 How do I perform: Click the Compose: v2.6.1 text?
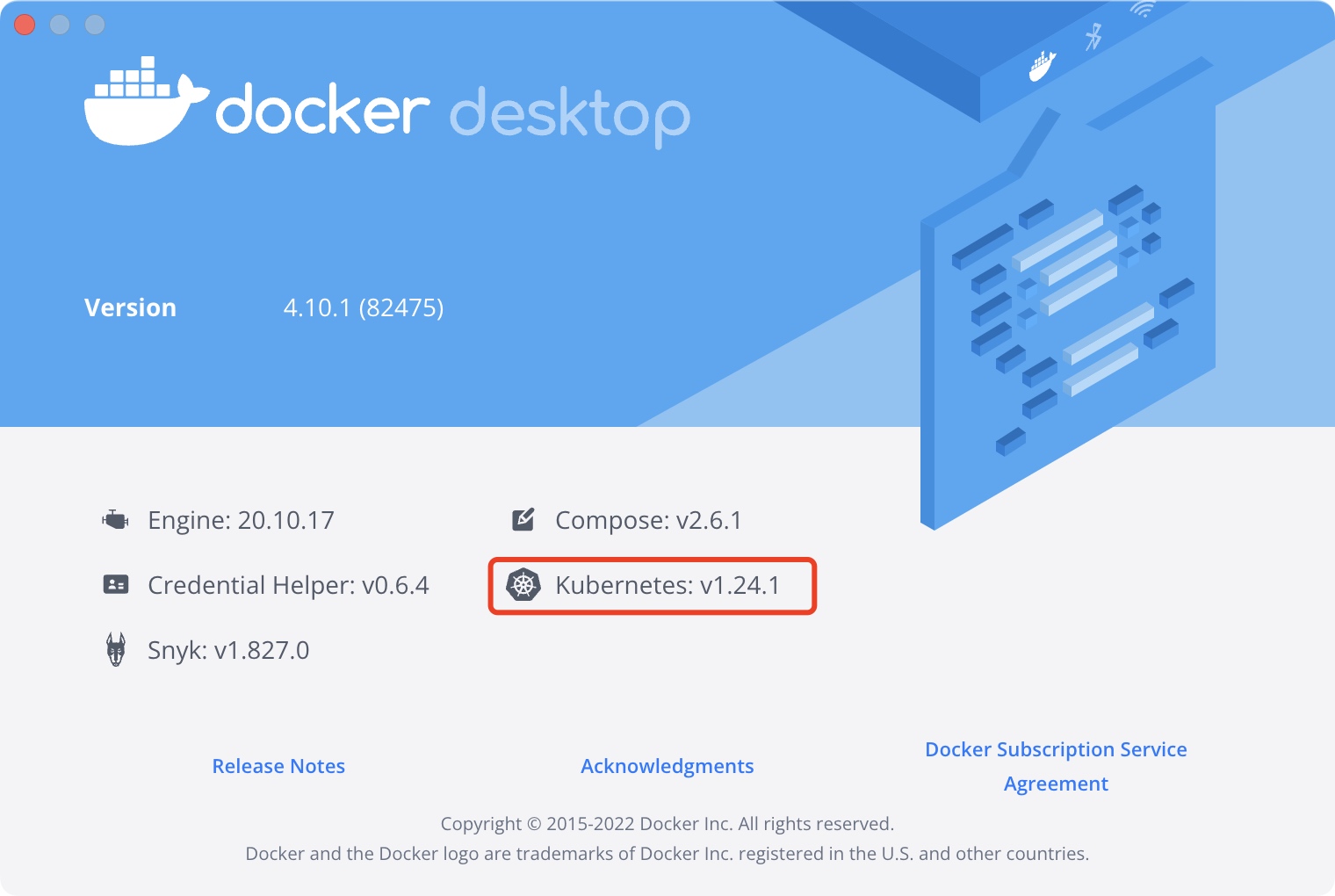click(x=648, y=520)
